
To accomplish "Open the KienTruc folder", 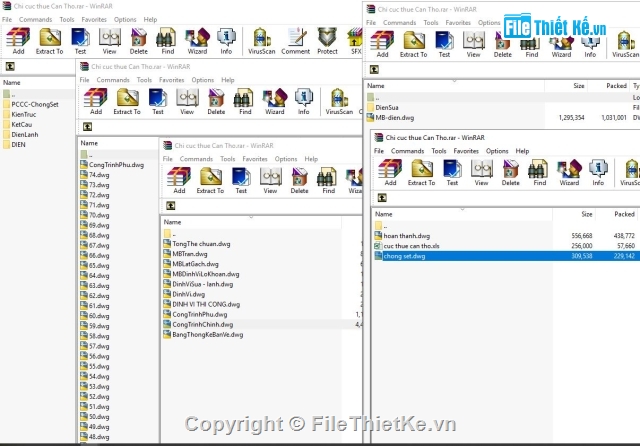I will [x=19, y=115].
